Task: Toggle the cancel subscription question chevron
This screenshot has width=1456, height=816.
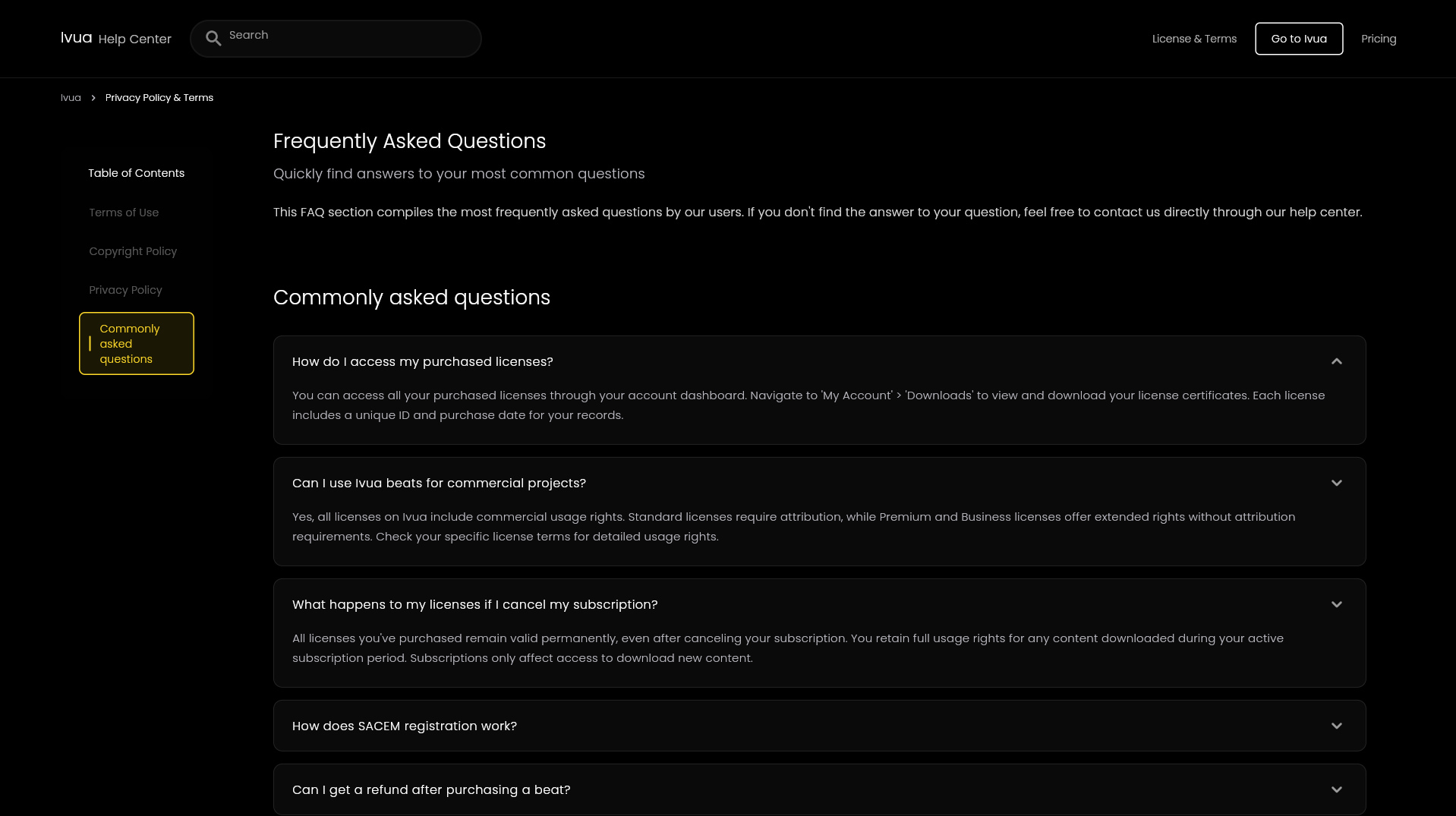Action: click(1337, 604)
